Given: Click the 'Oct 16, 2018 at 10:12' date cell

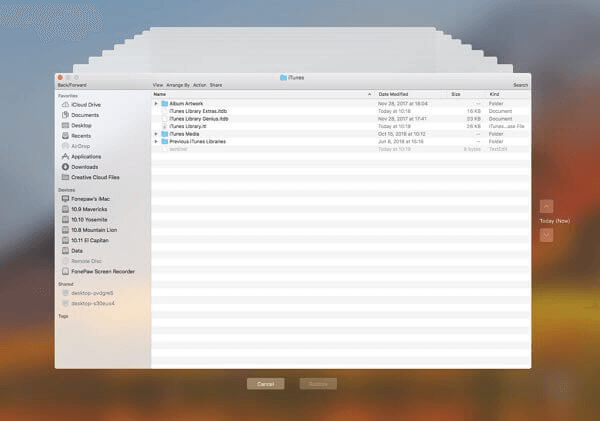Looking at the screenshot, I should coord(401,134).
